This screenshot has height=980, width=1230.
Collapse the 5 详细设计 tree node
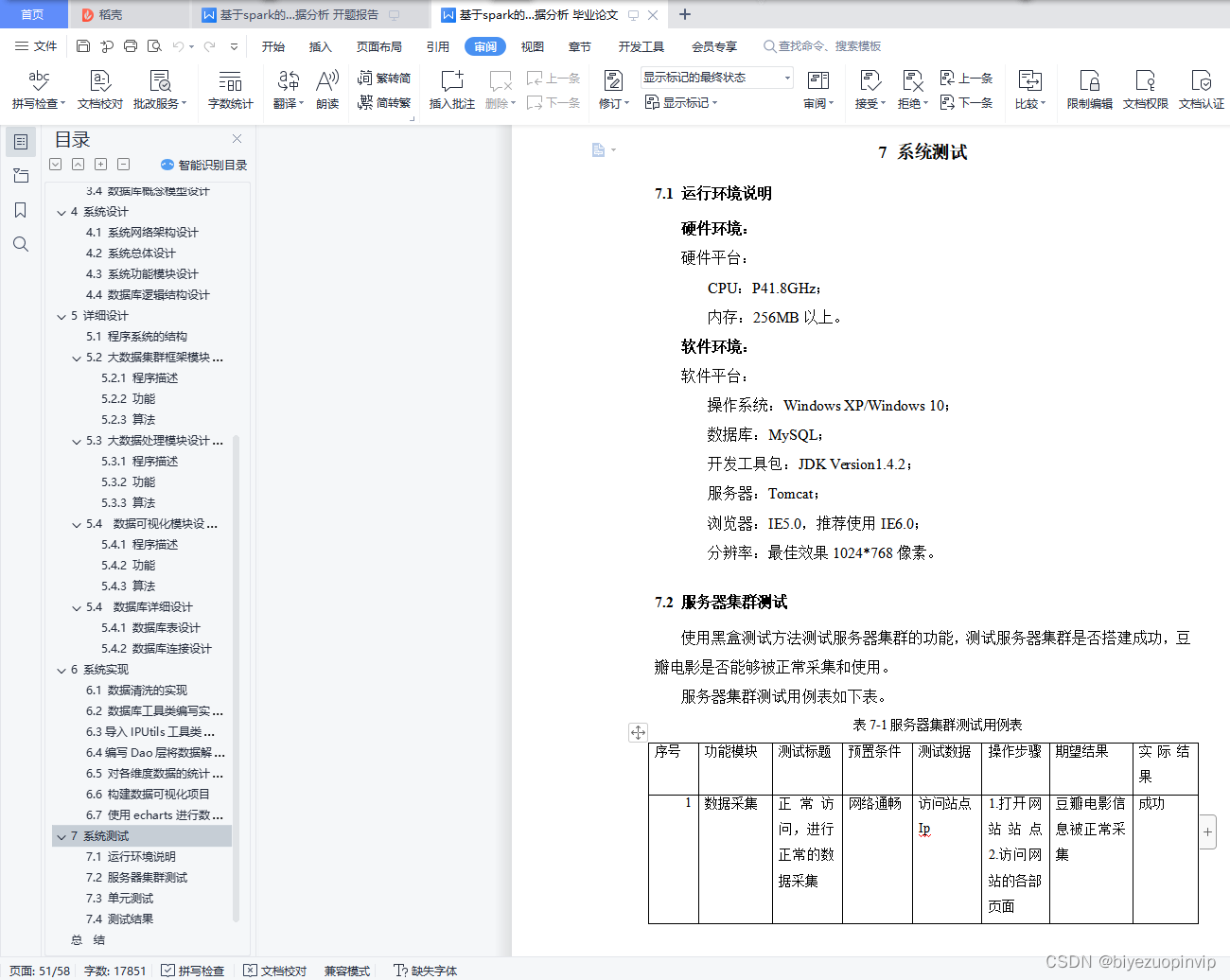point(61,316)
